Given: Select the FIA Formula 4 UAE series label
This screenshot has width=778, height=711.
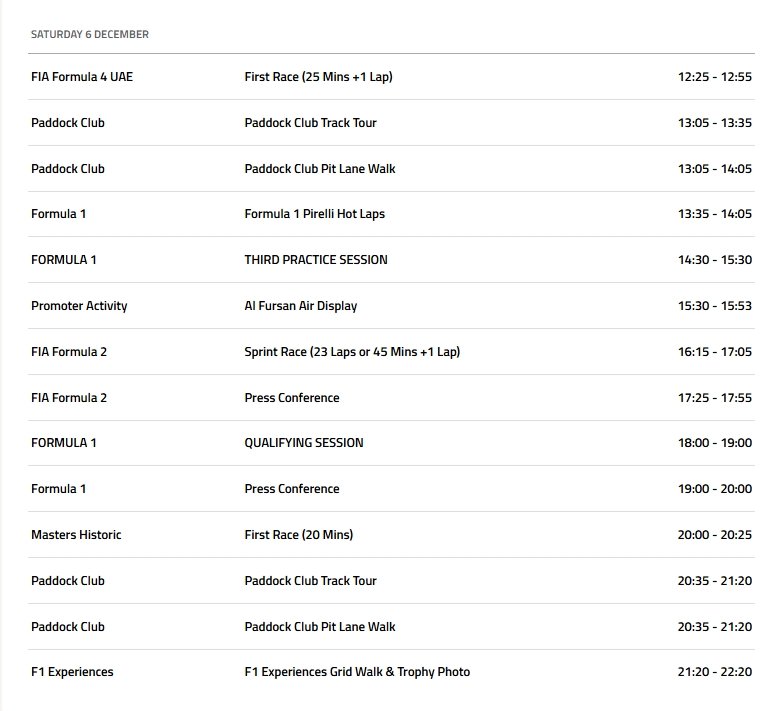Looking at the screenshot, I should click(82, 77).
